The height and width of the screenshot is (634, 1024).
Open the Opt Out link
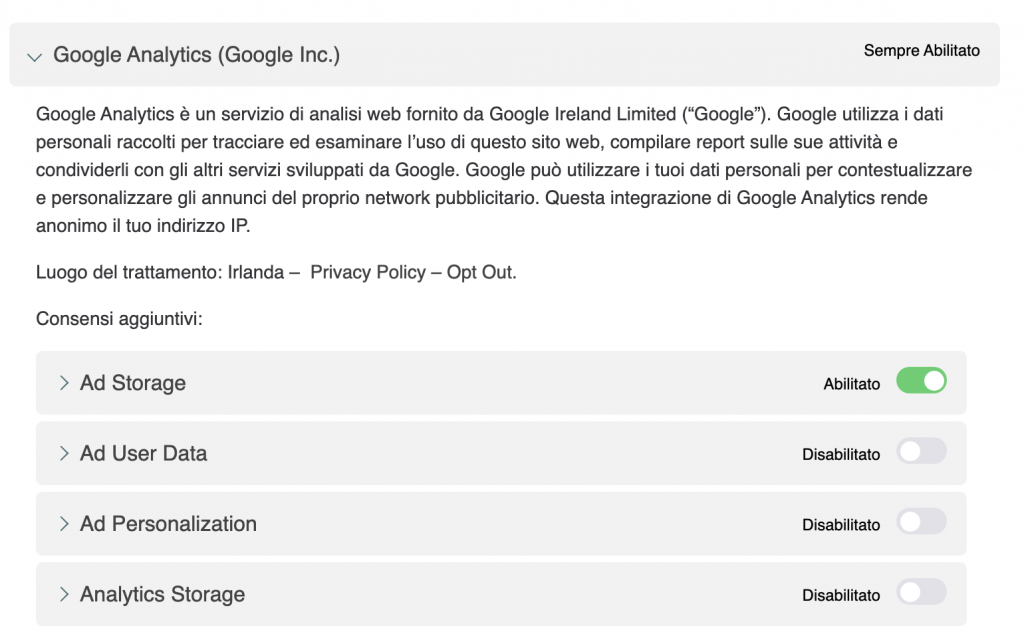point(480,272)
